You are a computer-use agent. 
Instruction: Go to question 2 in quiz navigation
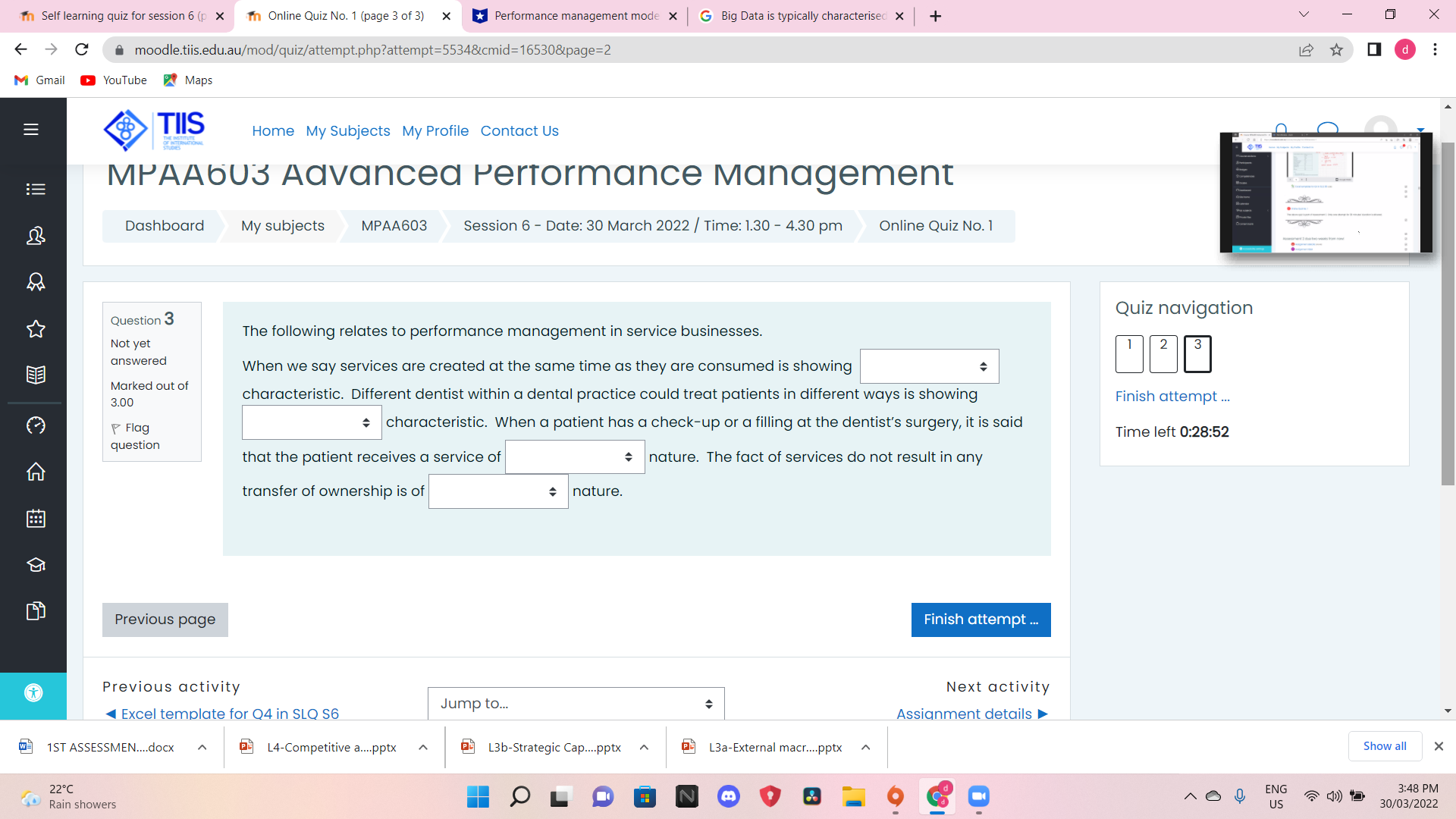1163,353
